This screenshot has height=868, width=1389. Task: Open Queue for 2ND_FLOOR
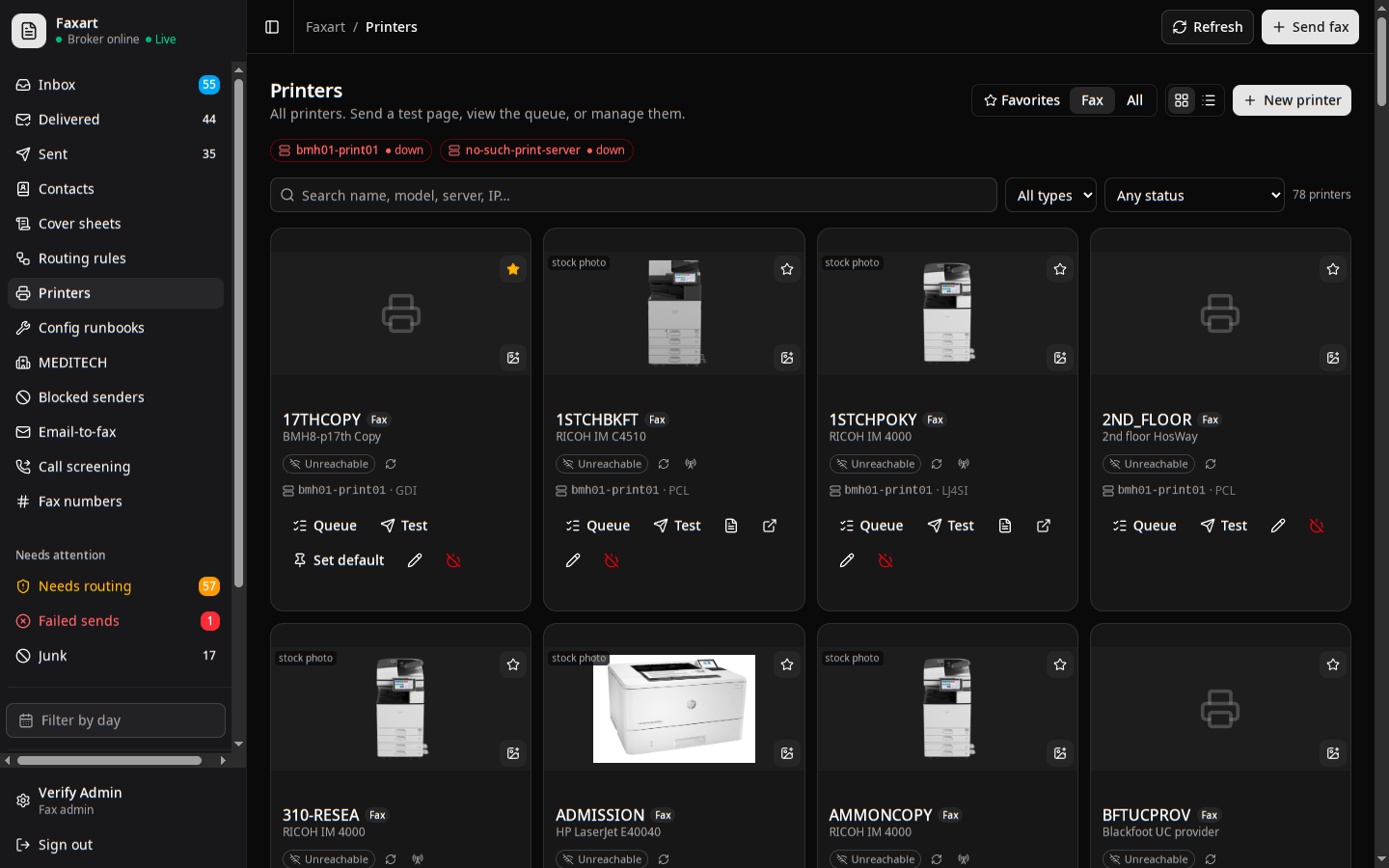[1144, 526]
